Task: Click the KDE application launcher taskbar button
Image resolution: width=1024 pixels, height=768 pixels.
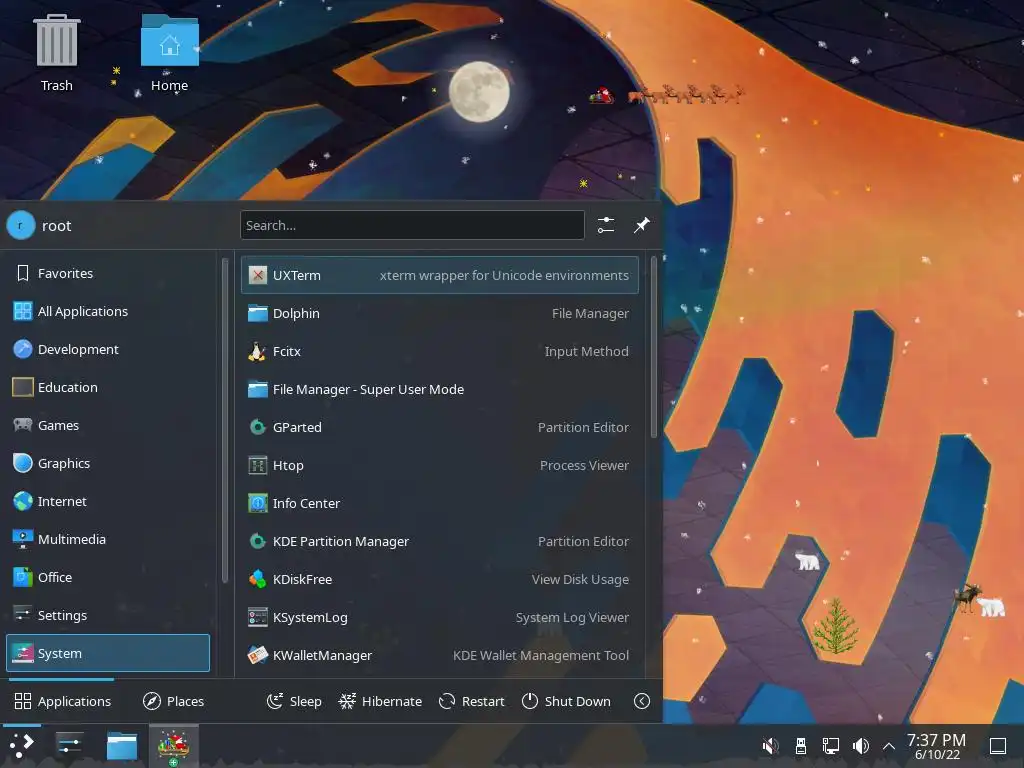Action: pos(22,746)
